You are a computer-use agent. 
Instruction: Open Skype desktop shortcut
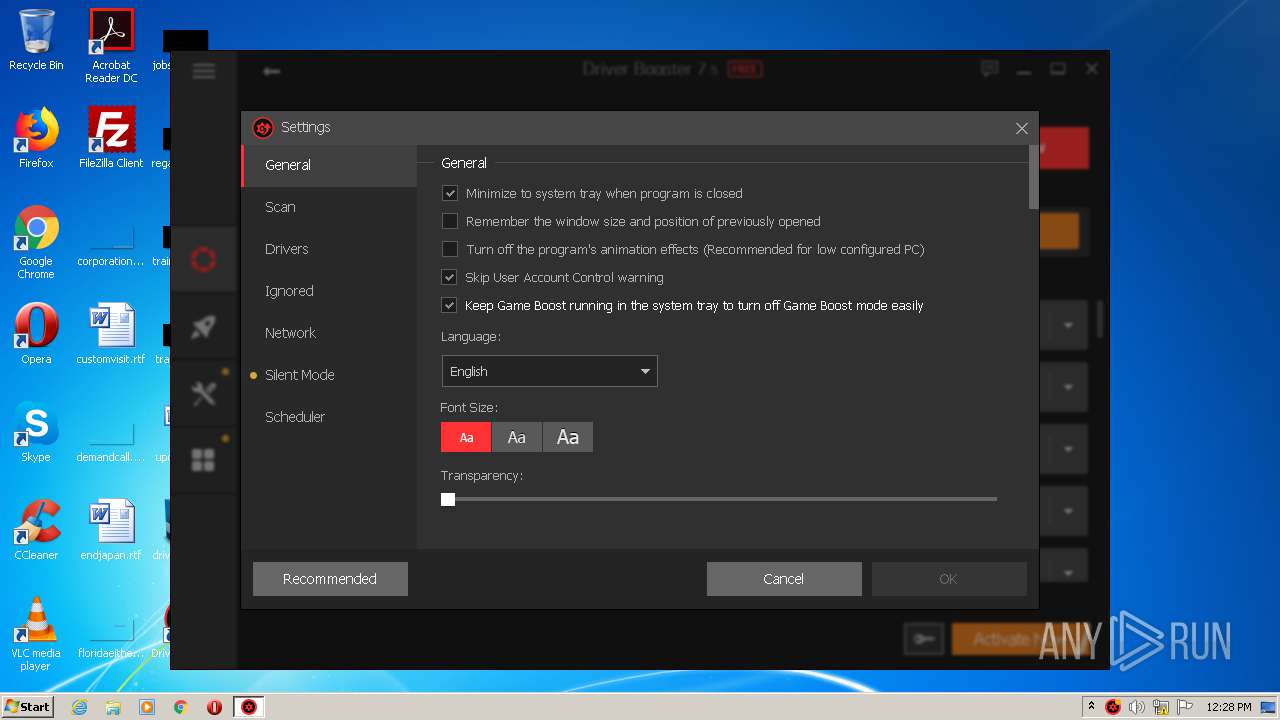point(36,432)
